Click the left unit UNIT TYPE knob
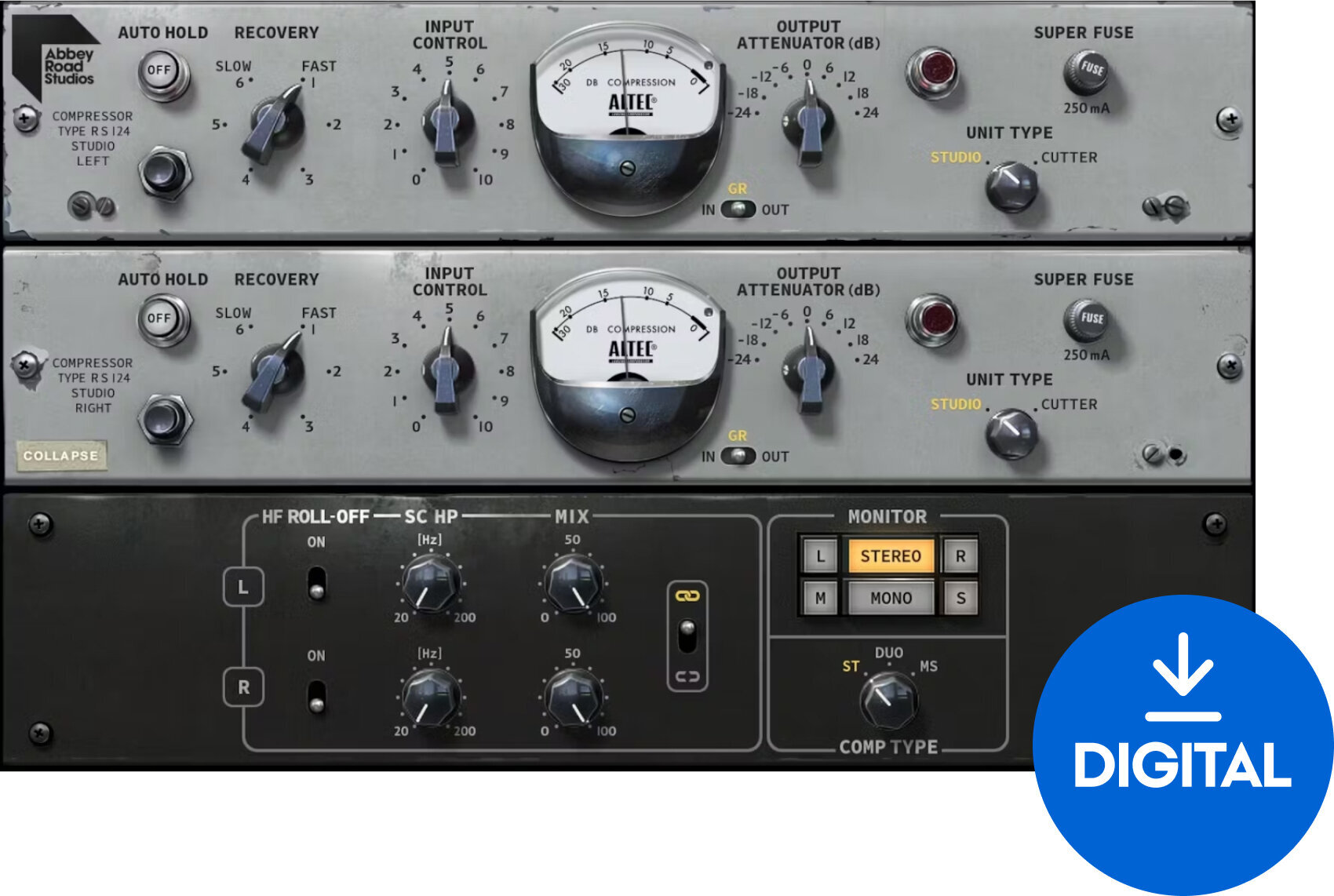This screenshot has height=896, width=1334. coord(1011,187)
